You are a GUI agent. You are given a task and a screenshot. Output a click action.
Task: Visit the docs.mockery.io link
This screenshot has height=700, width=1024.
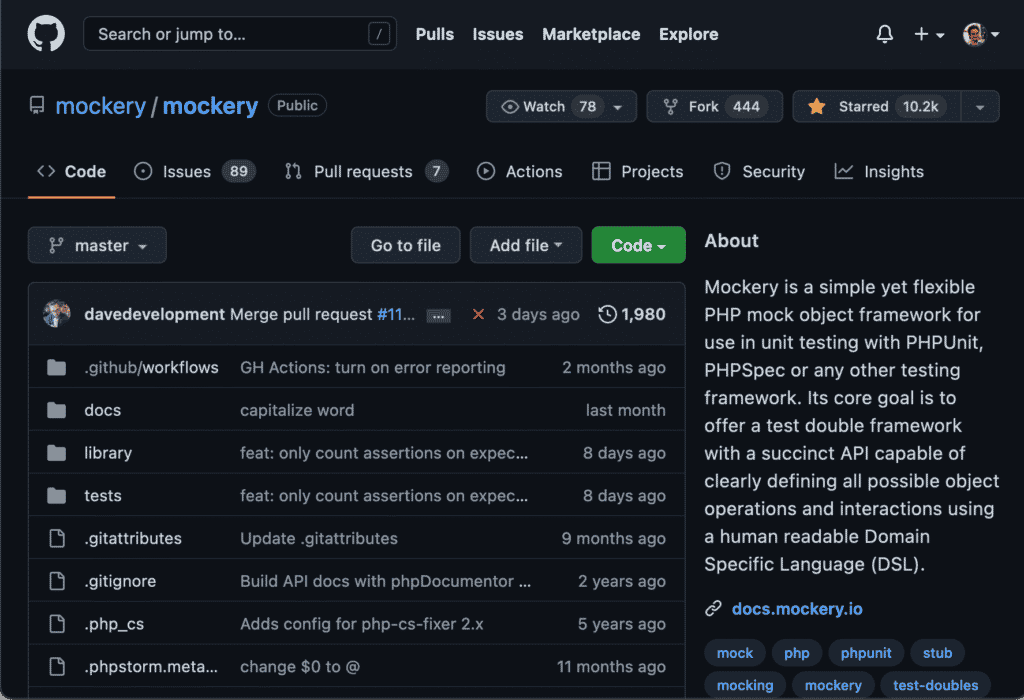pos(798,608)
